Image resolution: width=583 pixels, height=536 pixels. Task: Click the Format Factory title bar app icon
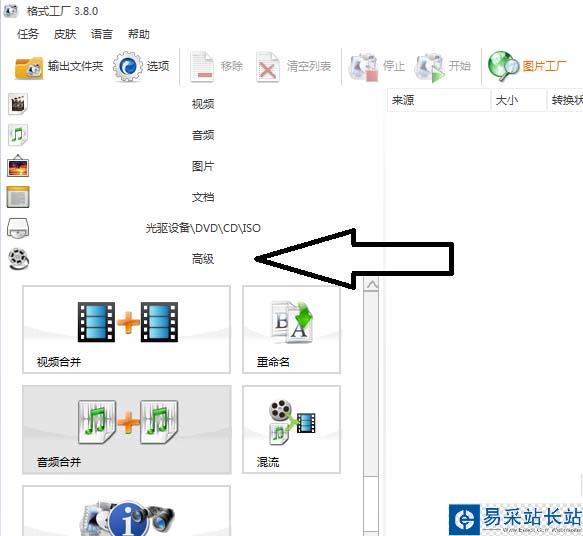(x=10, y=11)
